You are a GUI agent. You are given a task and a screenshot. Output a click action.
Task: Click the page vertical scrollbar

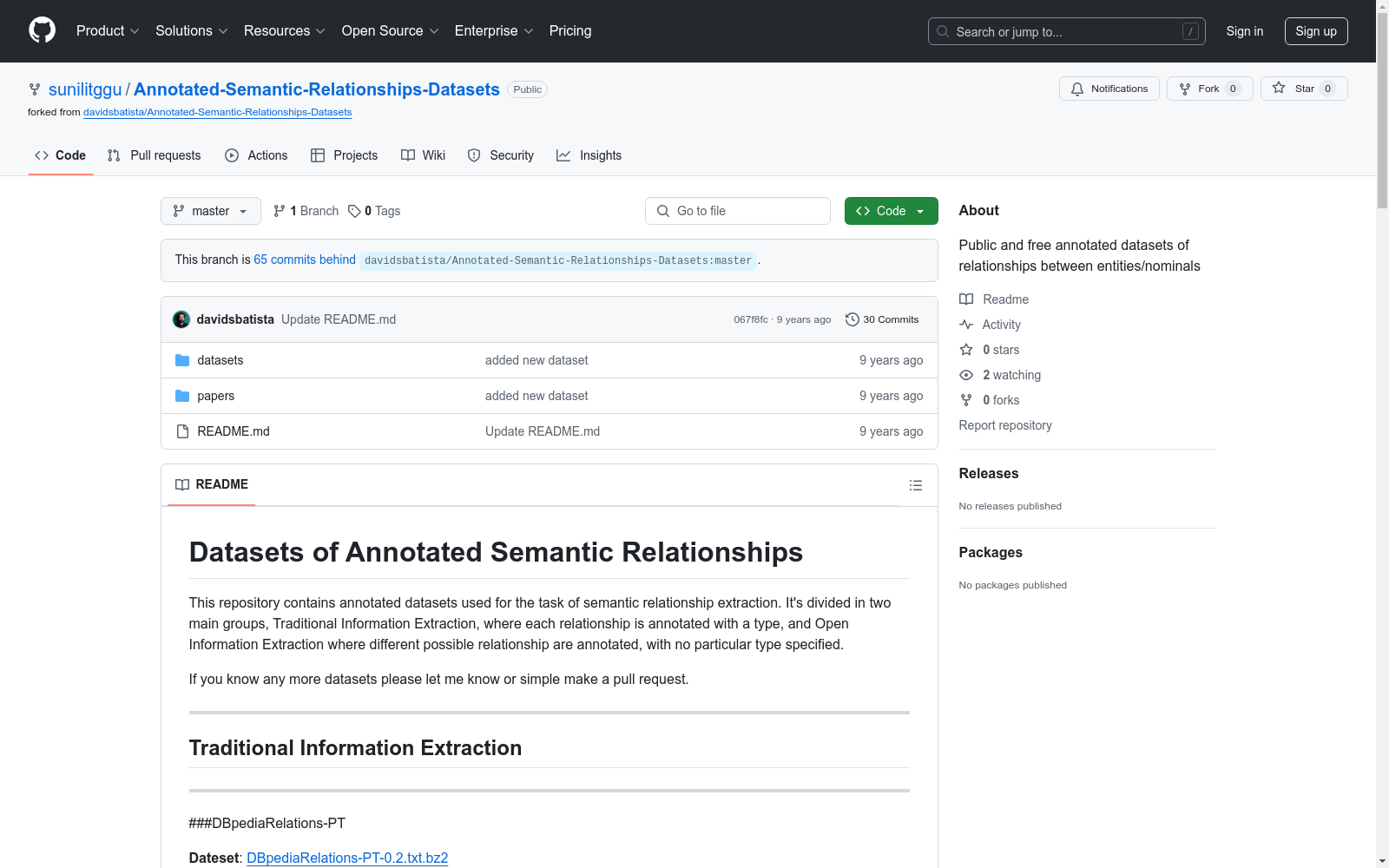coord(1382,434)
